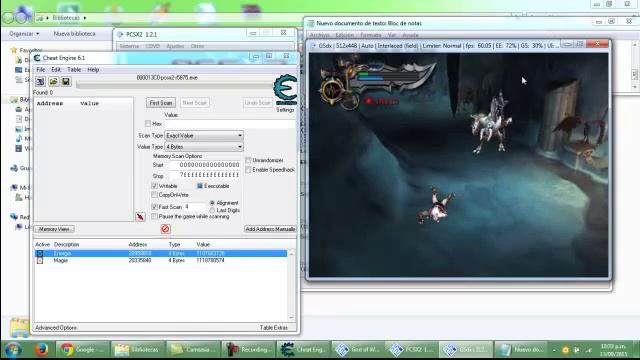Toggle the Writable checkbox
The image size is (640, 360).
tap(154, 186)
